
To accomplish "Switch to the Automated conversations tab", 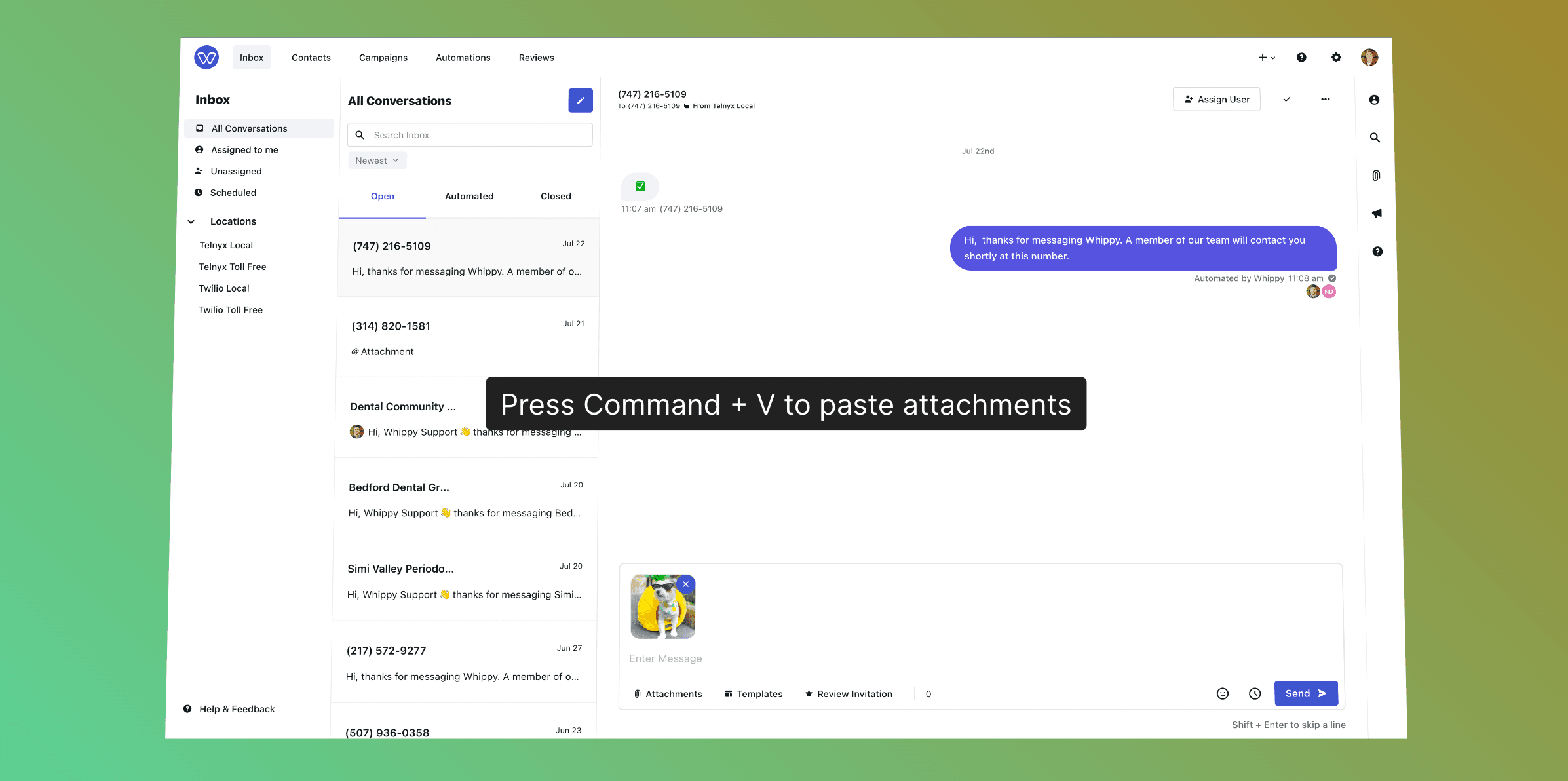I will tap(468, 196).
